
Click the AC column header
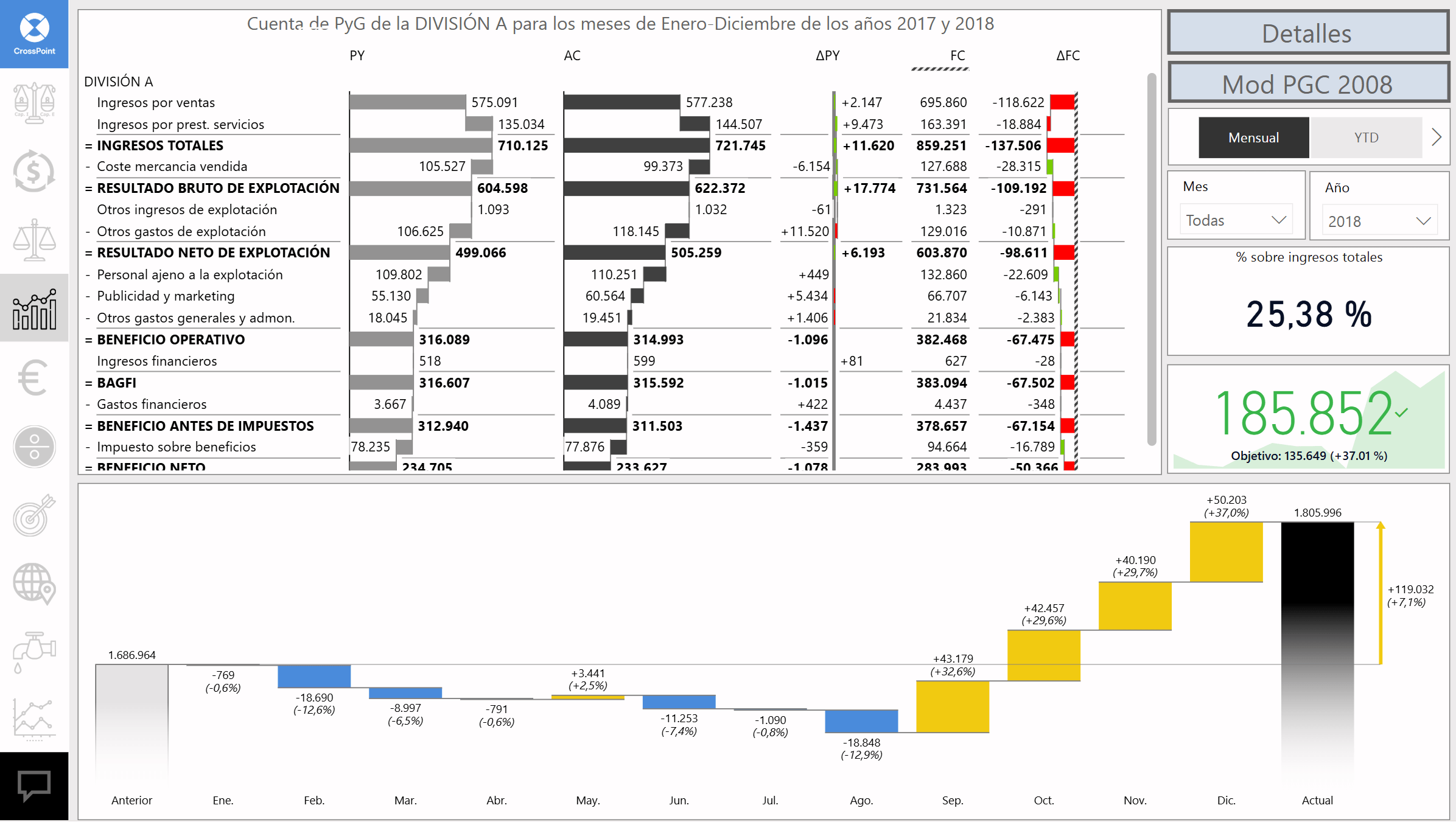point(572,55)
